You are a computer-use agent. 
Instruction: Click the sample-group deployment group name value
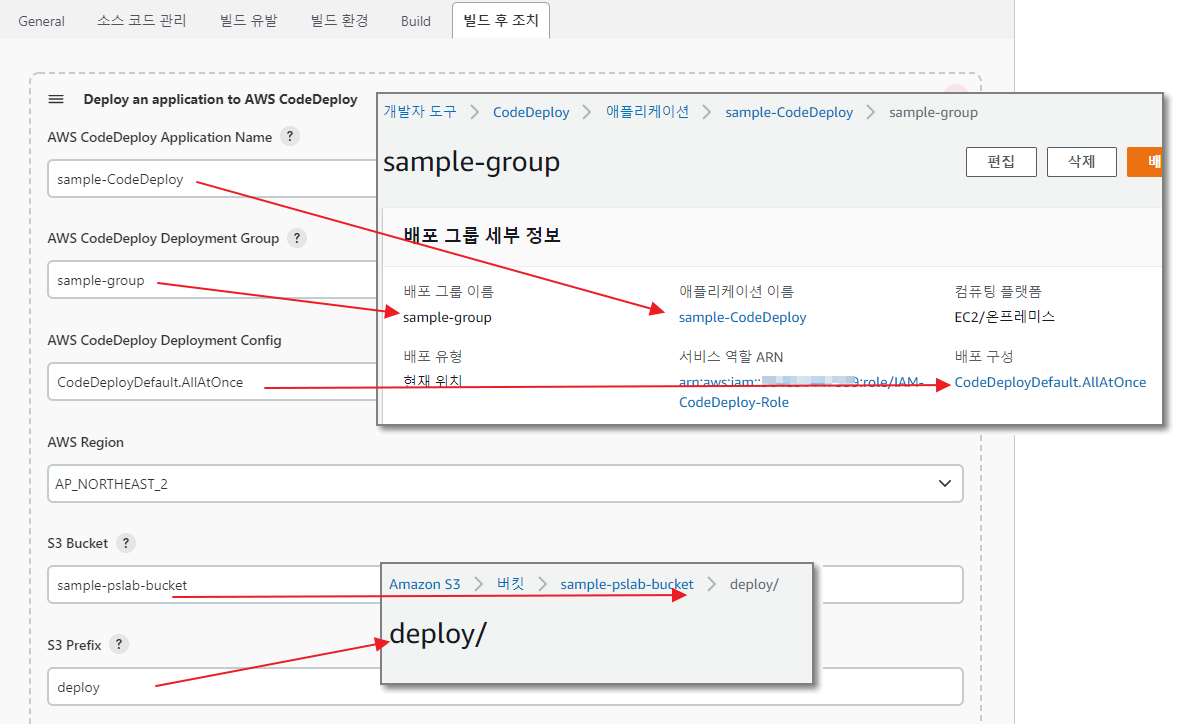[447, 317]
